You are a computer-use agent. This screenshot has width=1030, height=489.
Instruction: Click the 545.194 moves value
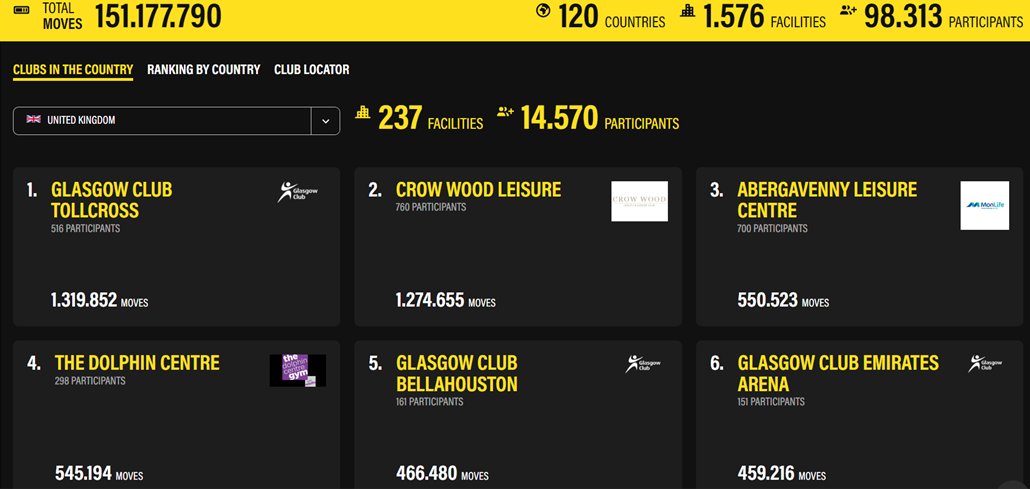(x=83, y=473)
